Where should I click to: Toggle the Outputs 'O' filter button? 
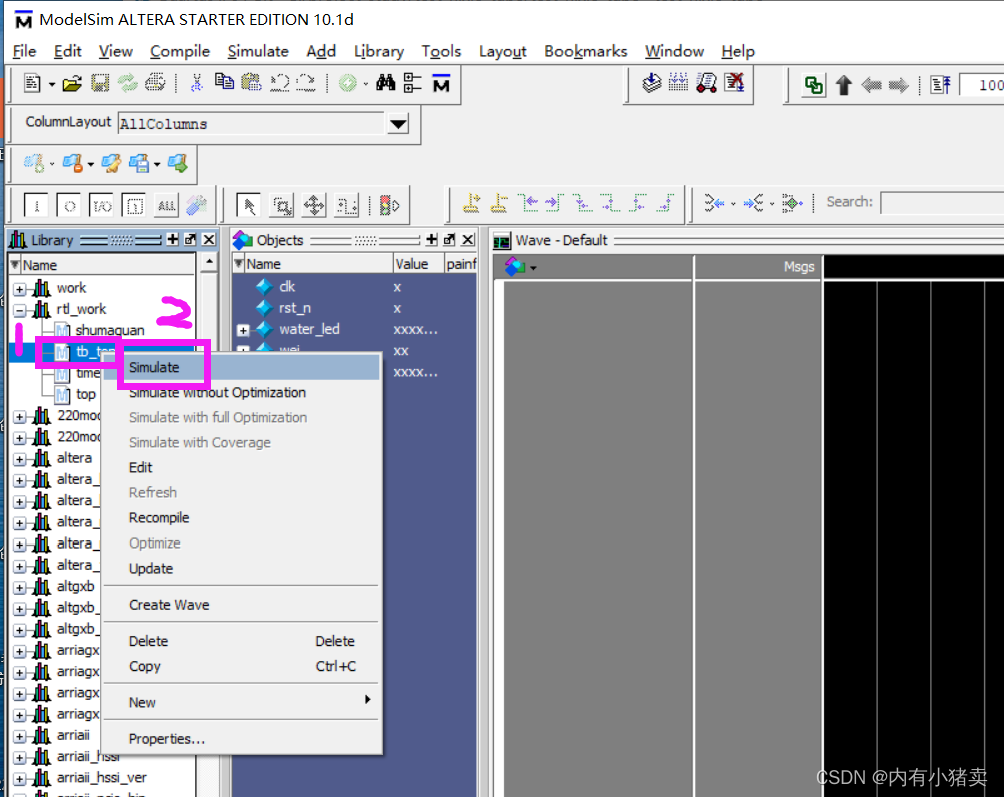(x=69, y=206)
